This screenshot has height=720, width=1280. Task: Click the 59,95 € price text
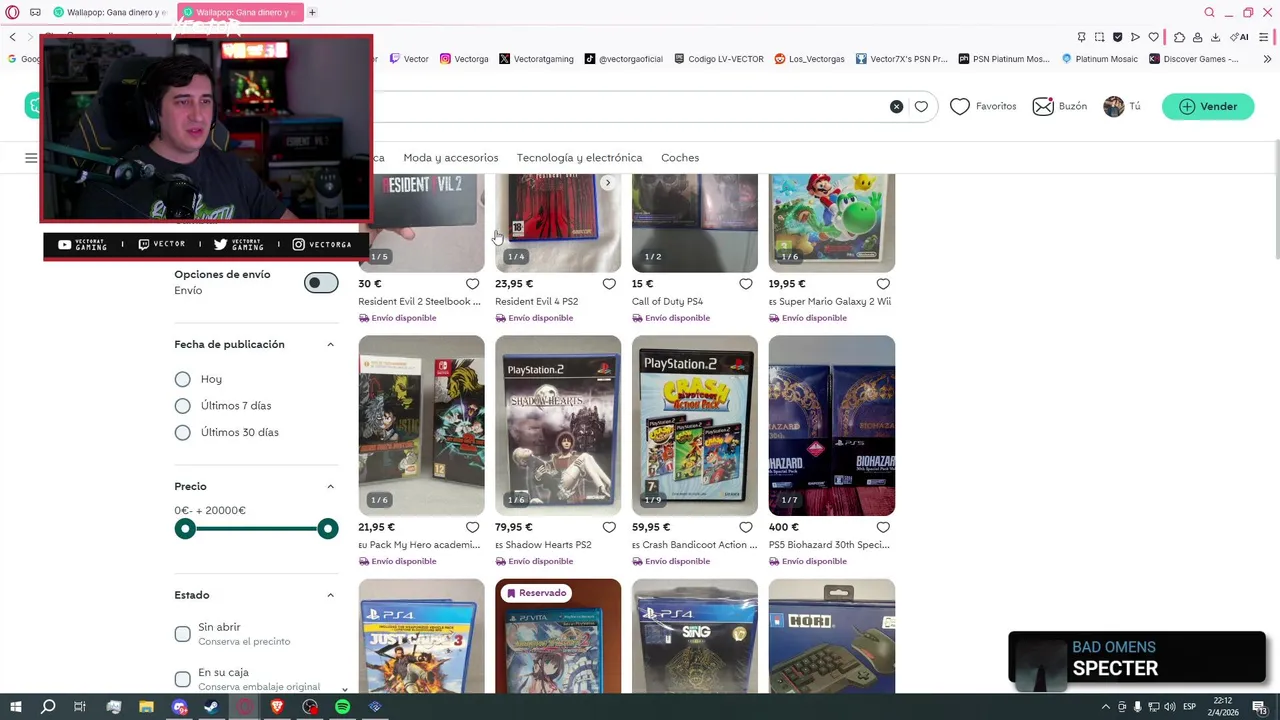[650, 527]
